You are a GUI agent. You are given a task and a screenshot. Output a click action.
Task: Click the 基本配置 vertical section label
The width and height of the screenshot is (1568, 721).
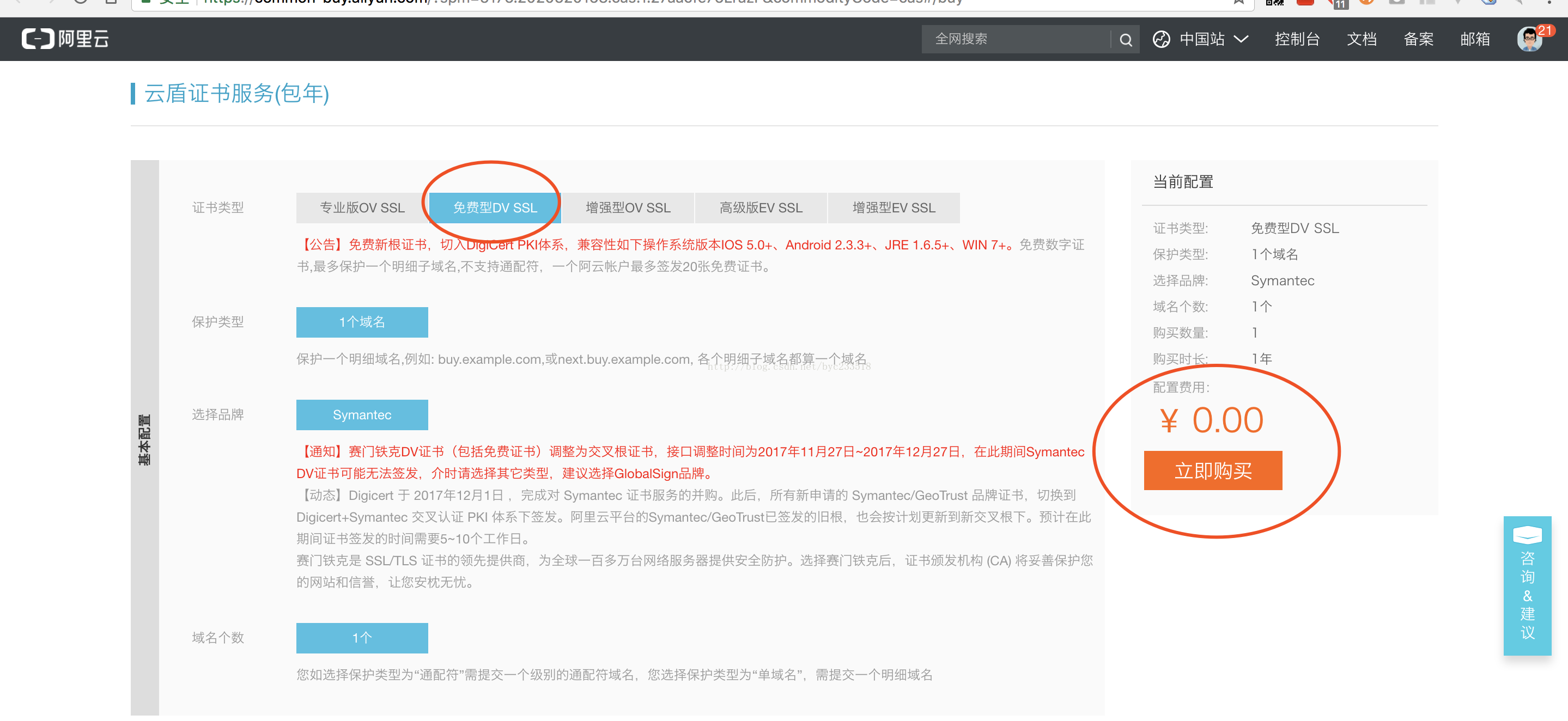tap(144, 440)
